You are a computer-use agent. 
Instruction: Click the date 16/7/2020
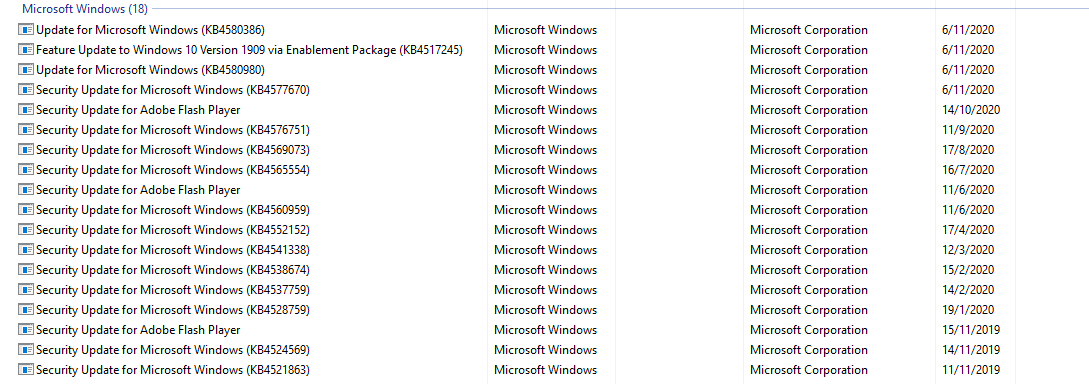coord(968,170)
